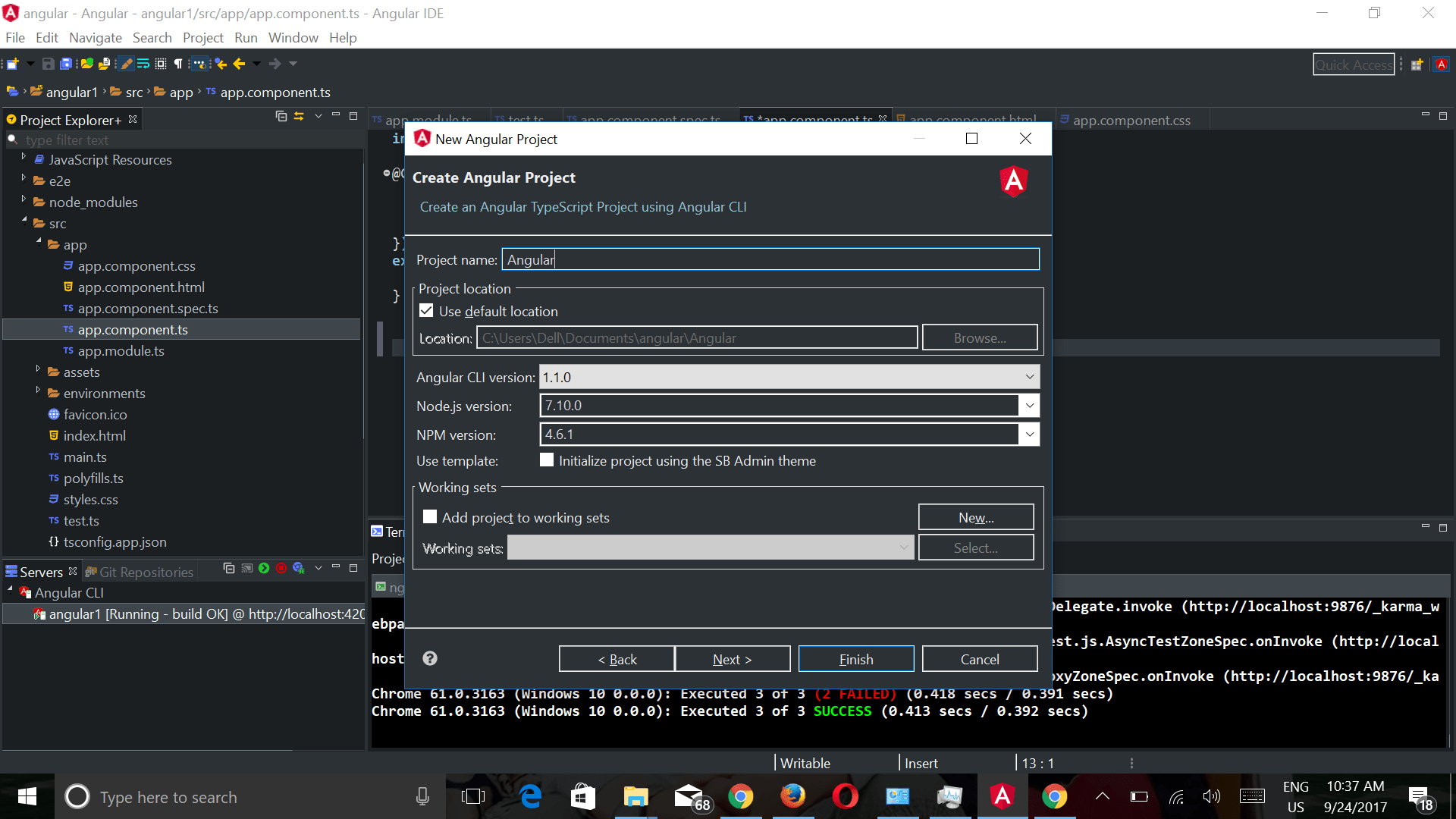Image resolution: width=1456 pixels, height=819 pixels.
Task: Expand the node_modules folder in Project Explorer
Action: [24, 202]
